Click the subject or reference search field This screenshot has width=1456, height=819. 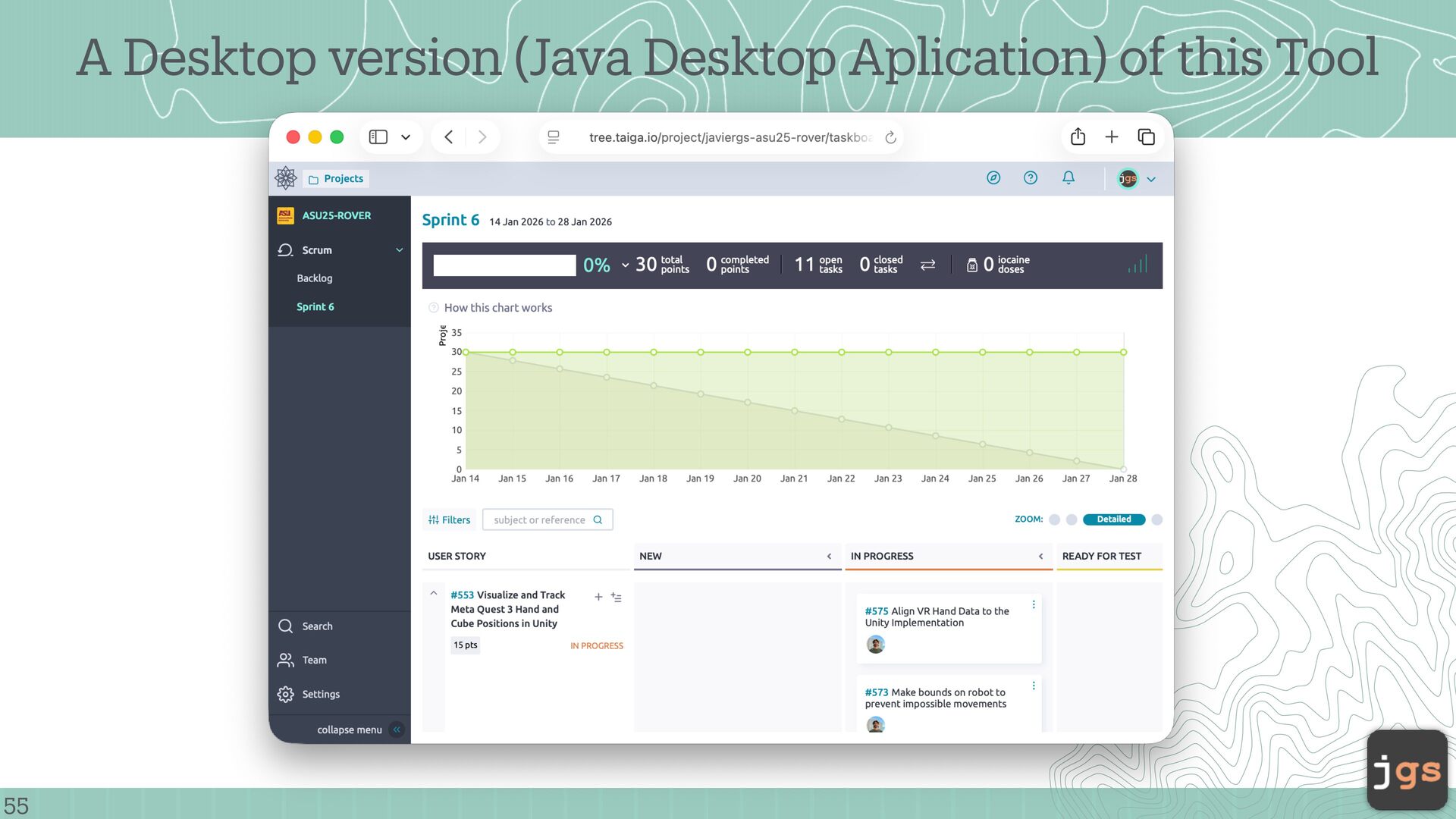tap(539, 520)
